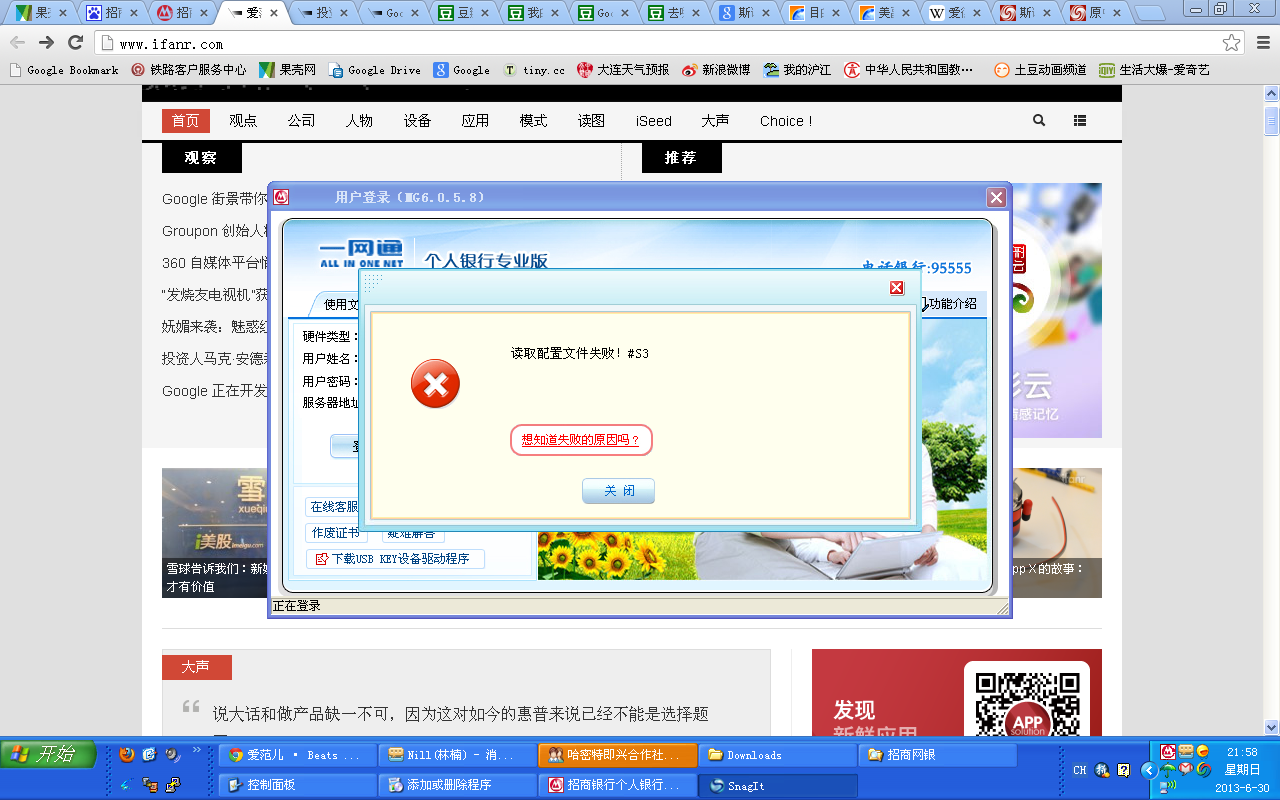1280x800 pixels.
Task: Click the 招商银行 logo icon in login title bar
Action: [282, 197]
